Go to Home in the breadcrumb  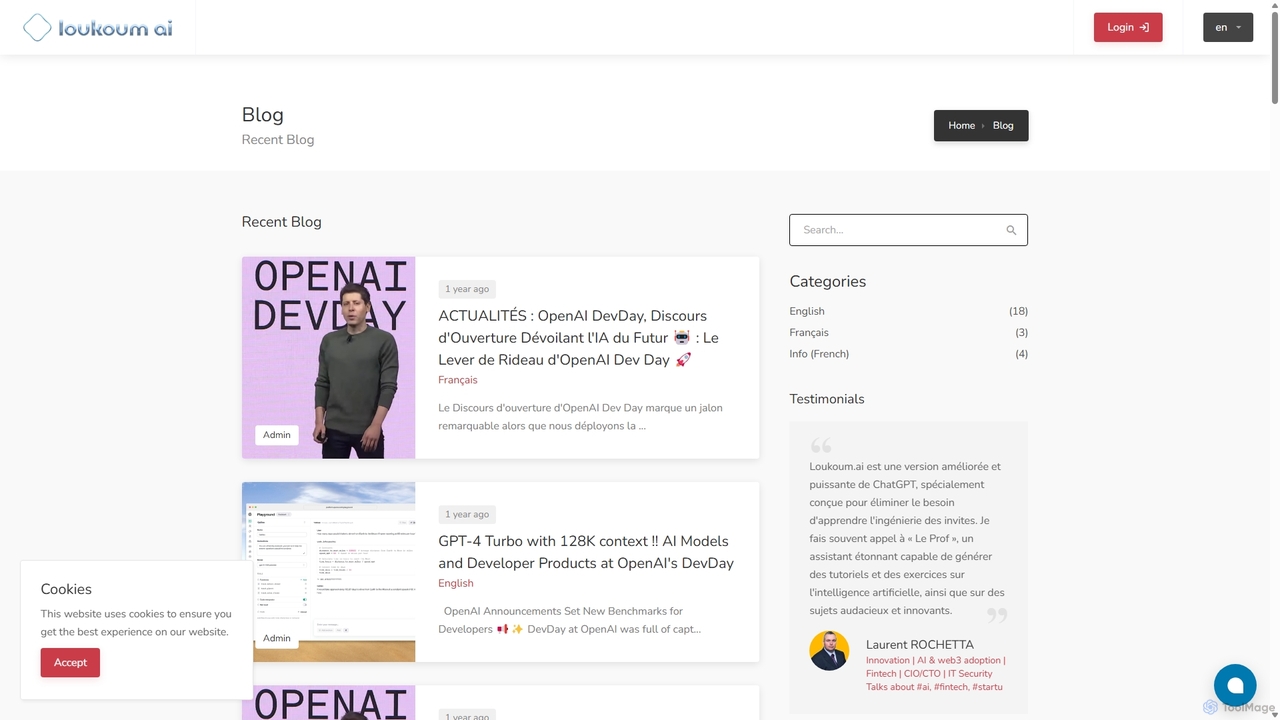(x=961, y=125)
